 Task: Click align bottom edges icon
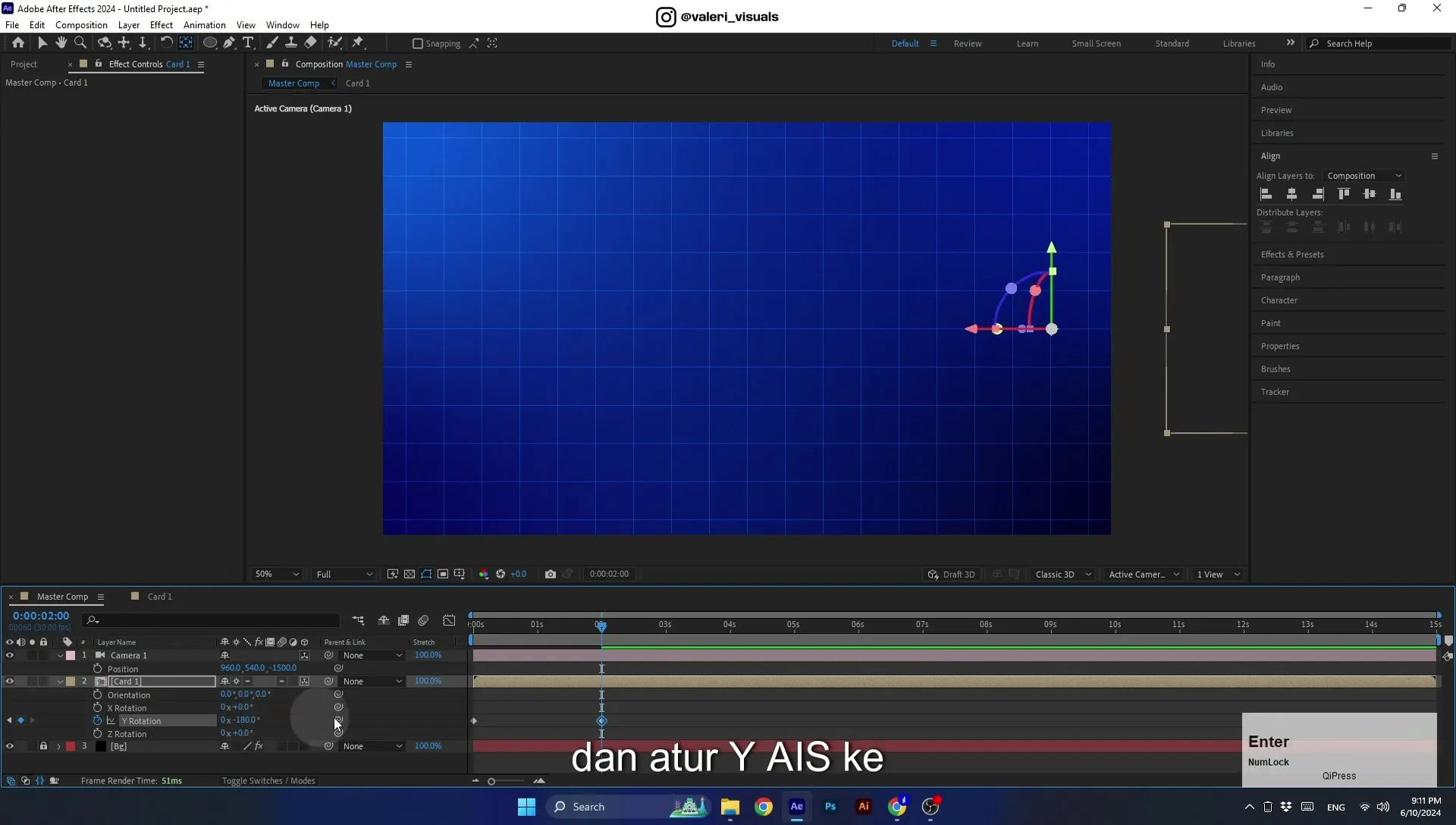pos(1395,194)
